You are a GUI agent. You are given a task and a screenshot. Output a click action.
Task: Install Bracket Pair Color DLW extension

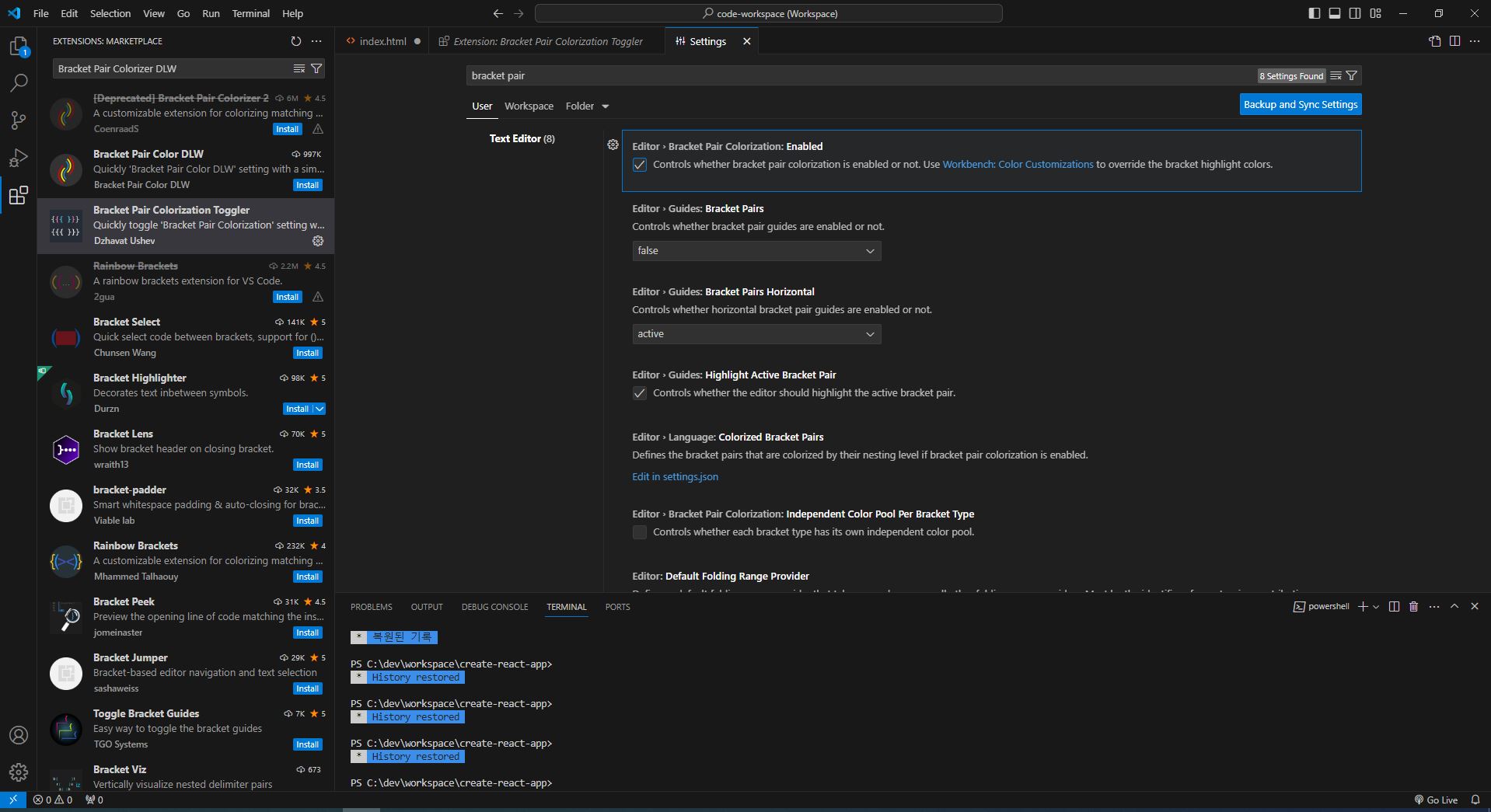coord(308,185)
